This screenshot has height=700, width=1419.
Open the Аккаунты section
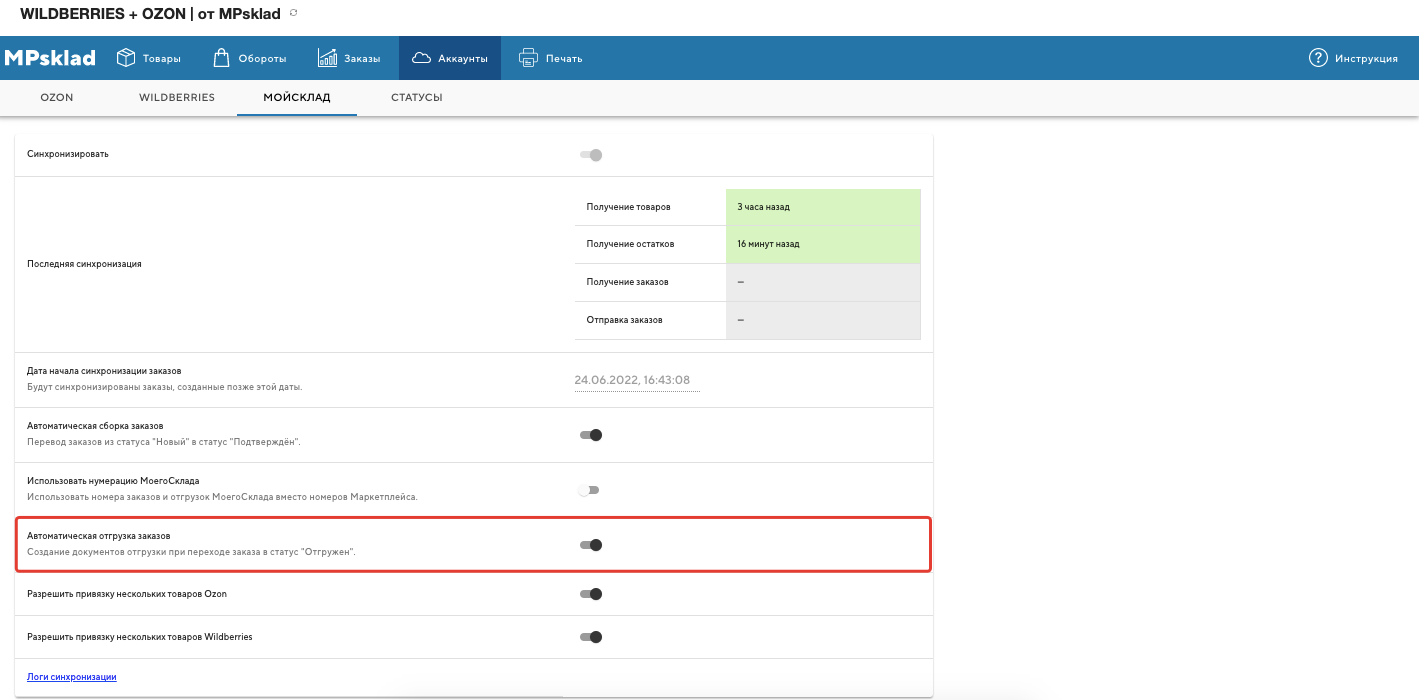click(x=450, y=58)
